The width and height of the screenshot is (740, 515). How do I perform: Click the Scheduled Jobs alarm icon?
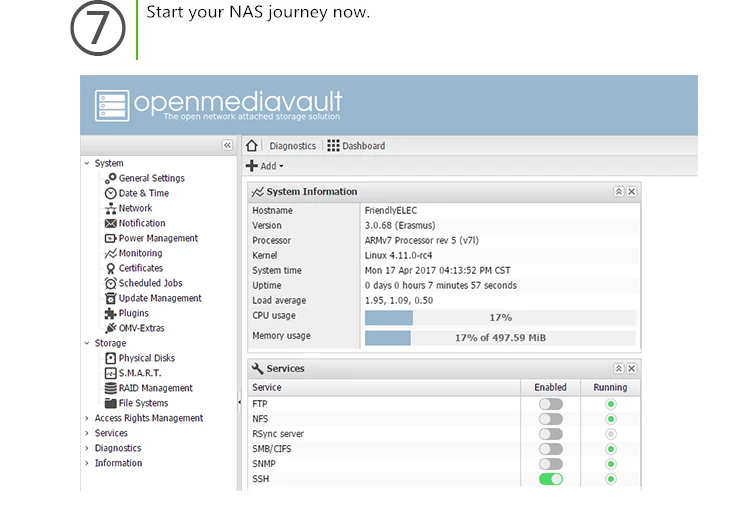point(110,283)
